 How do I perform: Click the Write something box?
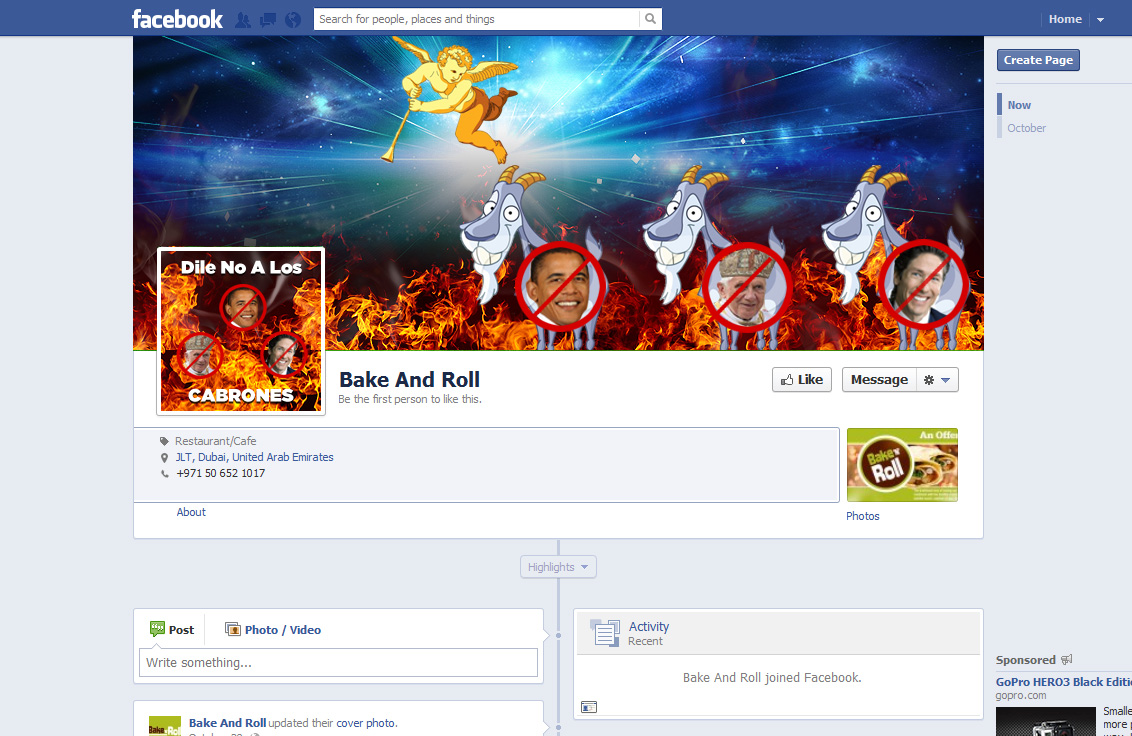pos(338,662)
